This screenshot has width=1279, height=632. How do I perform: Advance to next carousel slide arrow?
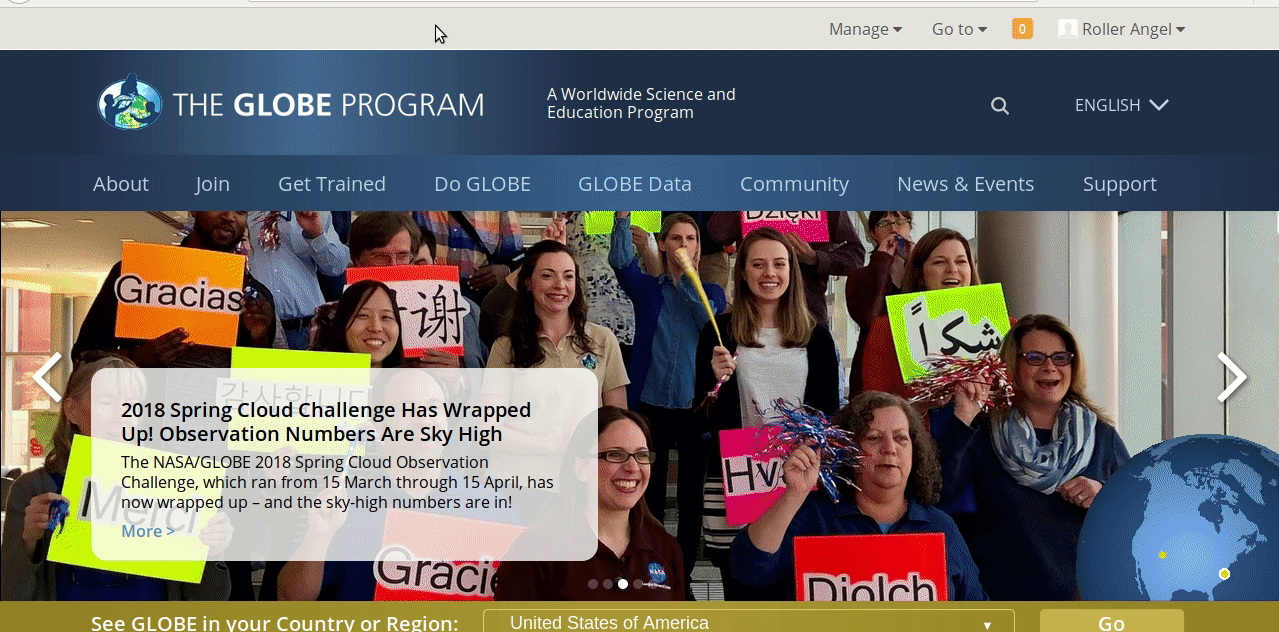1232,377
